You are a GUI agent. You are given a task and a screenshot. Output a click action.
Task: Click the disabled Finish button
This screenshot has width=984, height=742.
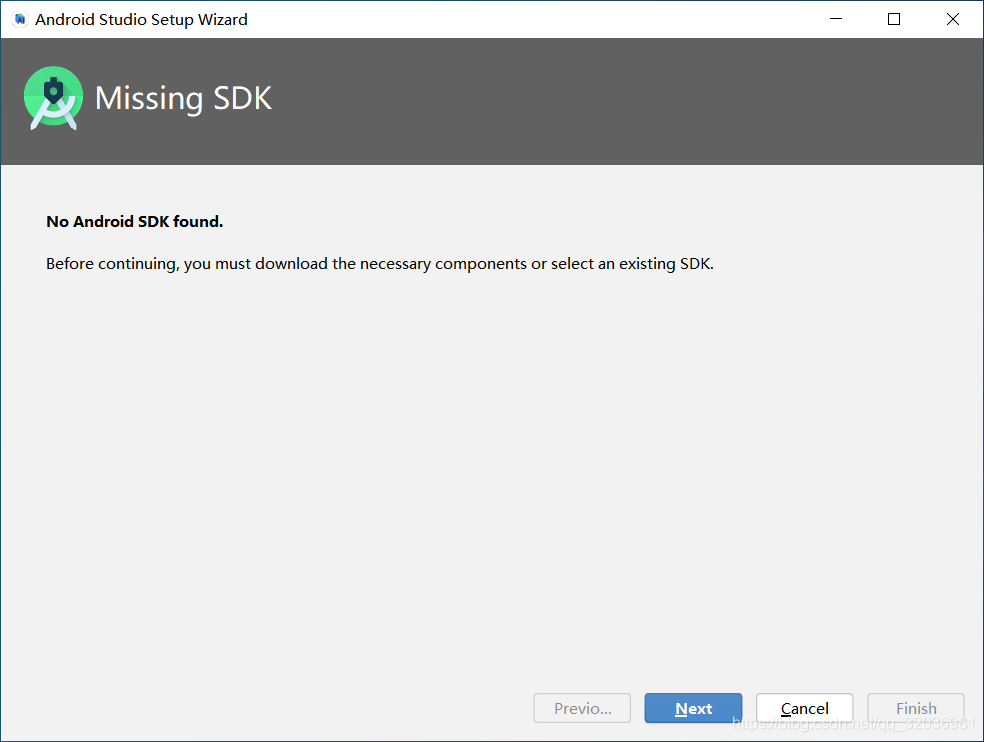coord(915,708)
